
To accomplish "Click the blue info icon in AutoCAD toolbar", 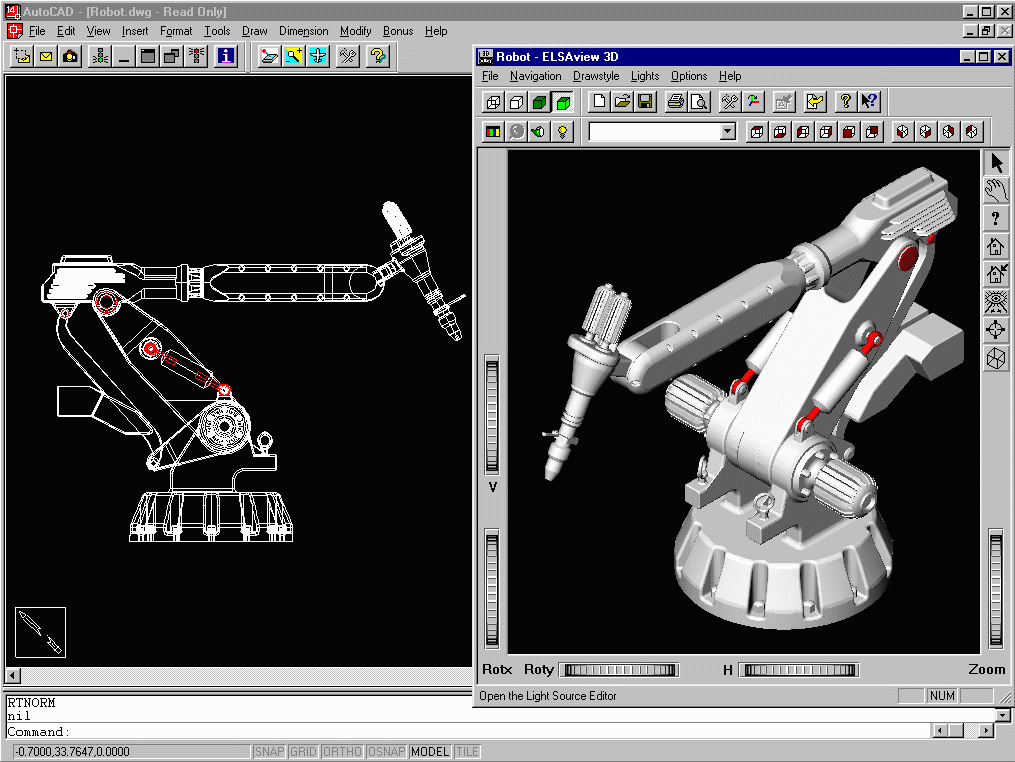I will (226, 57).
